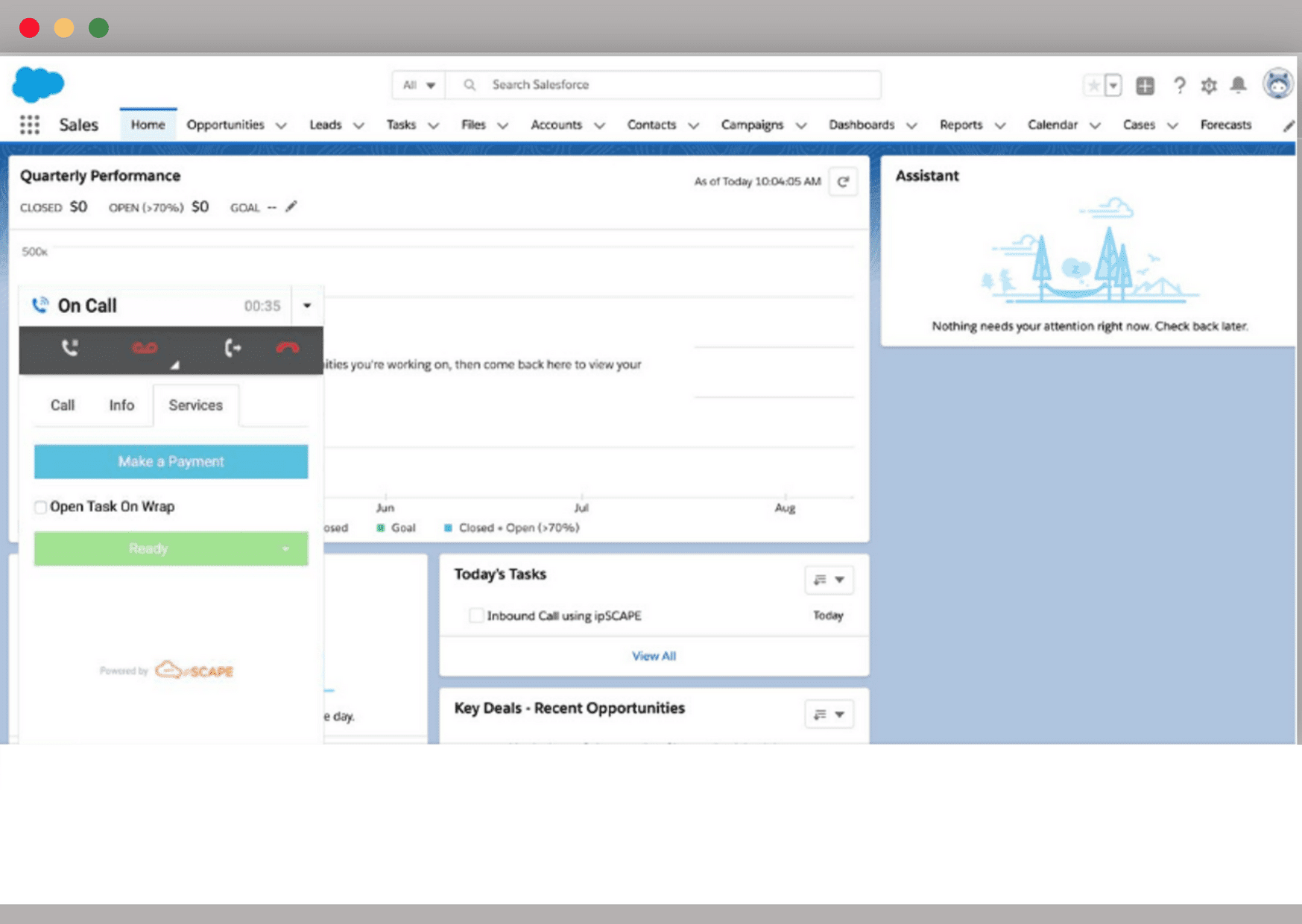The image size is (1302, 924).
Task: Open the Key Deals filter dropdown
Action: 829,715
